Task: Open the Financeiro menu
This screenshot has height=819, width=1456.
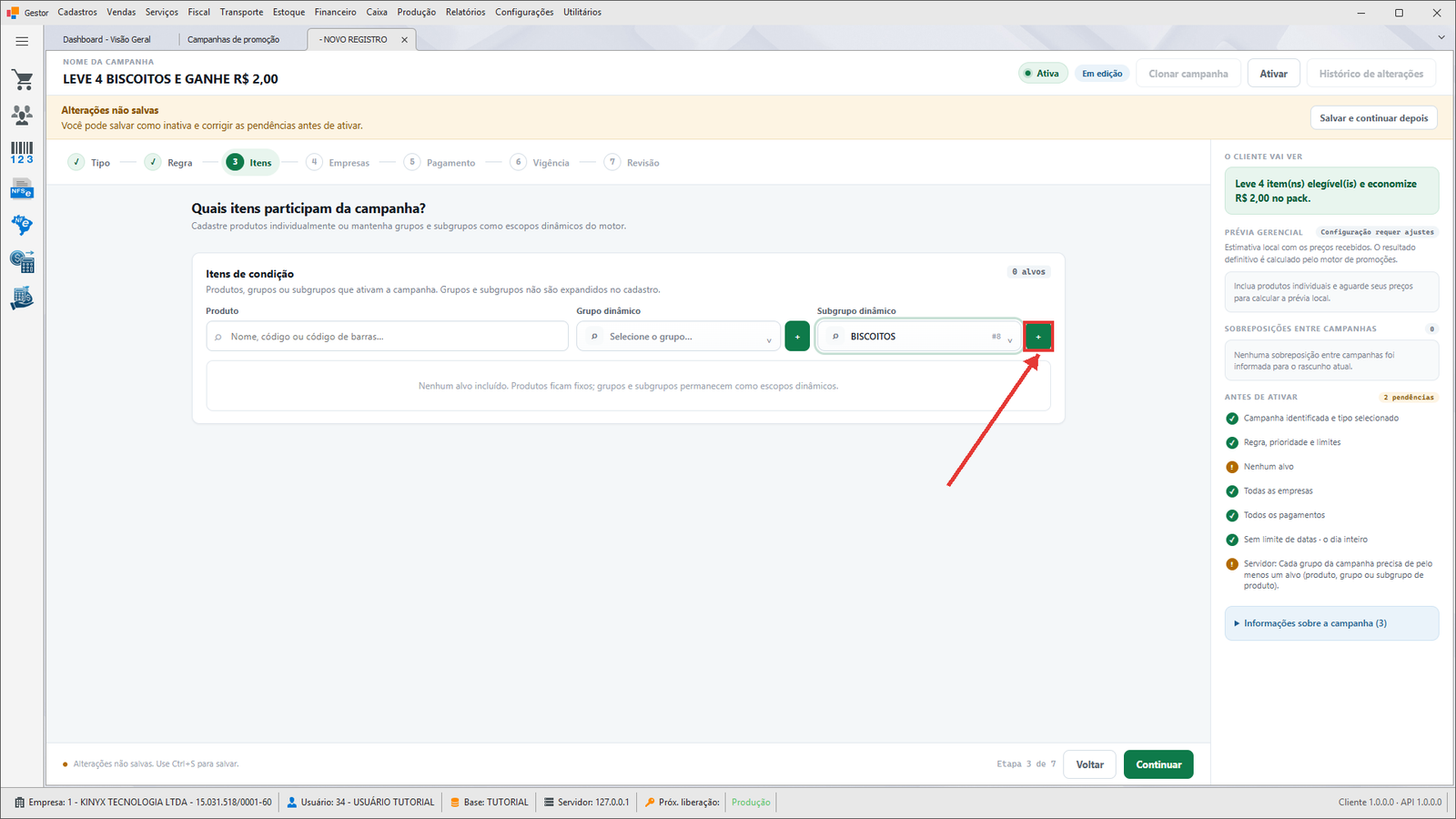Action: 336,12
